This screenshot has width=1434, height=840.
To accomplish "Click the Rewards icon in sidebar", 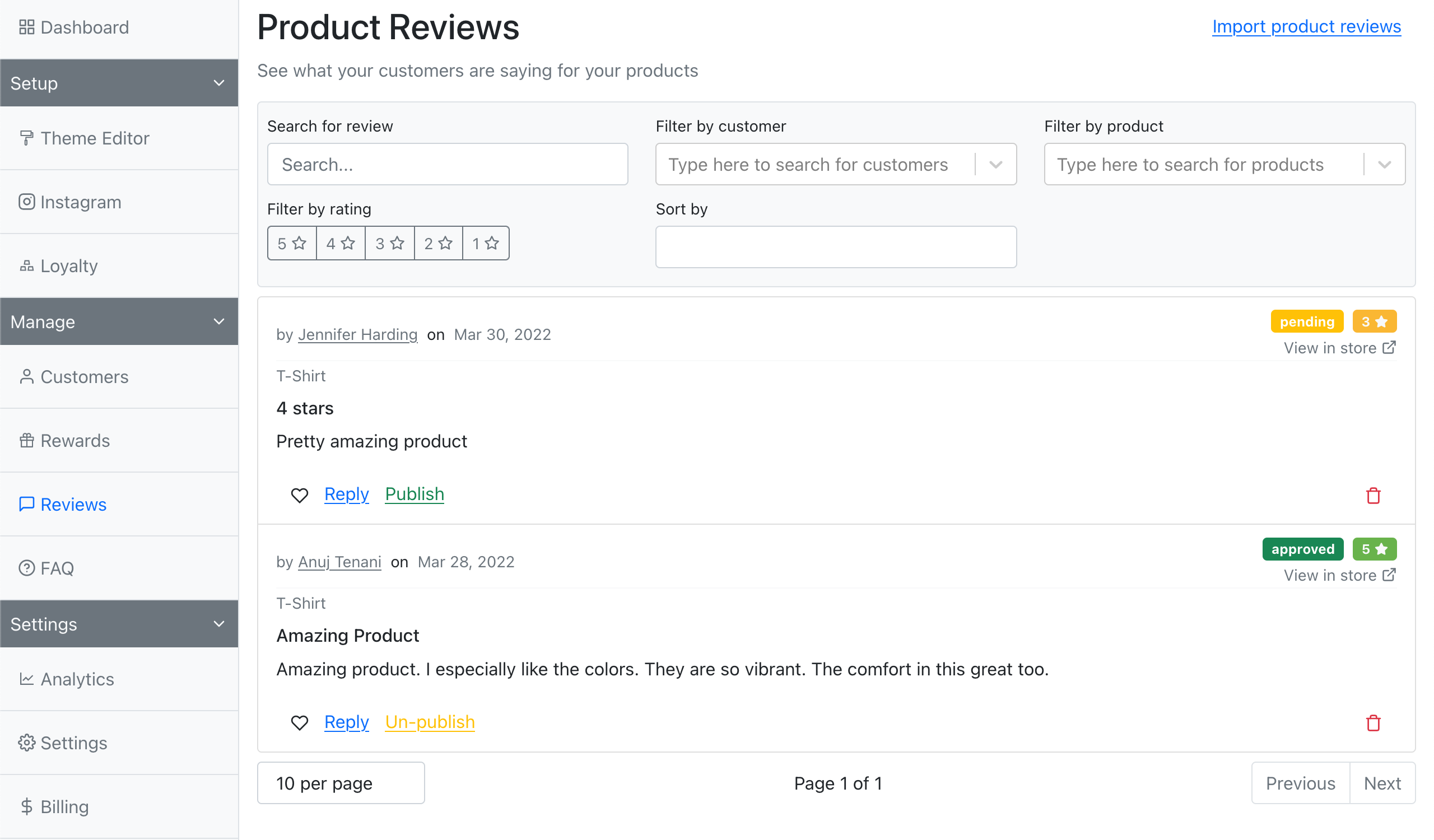I will point(27,440).
